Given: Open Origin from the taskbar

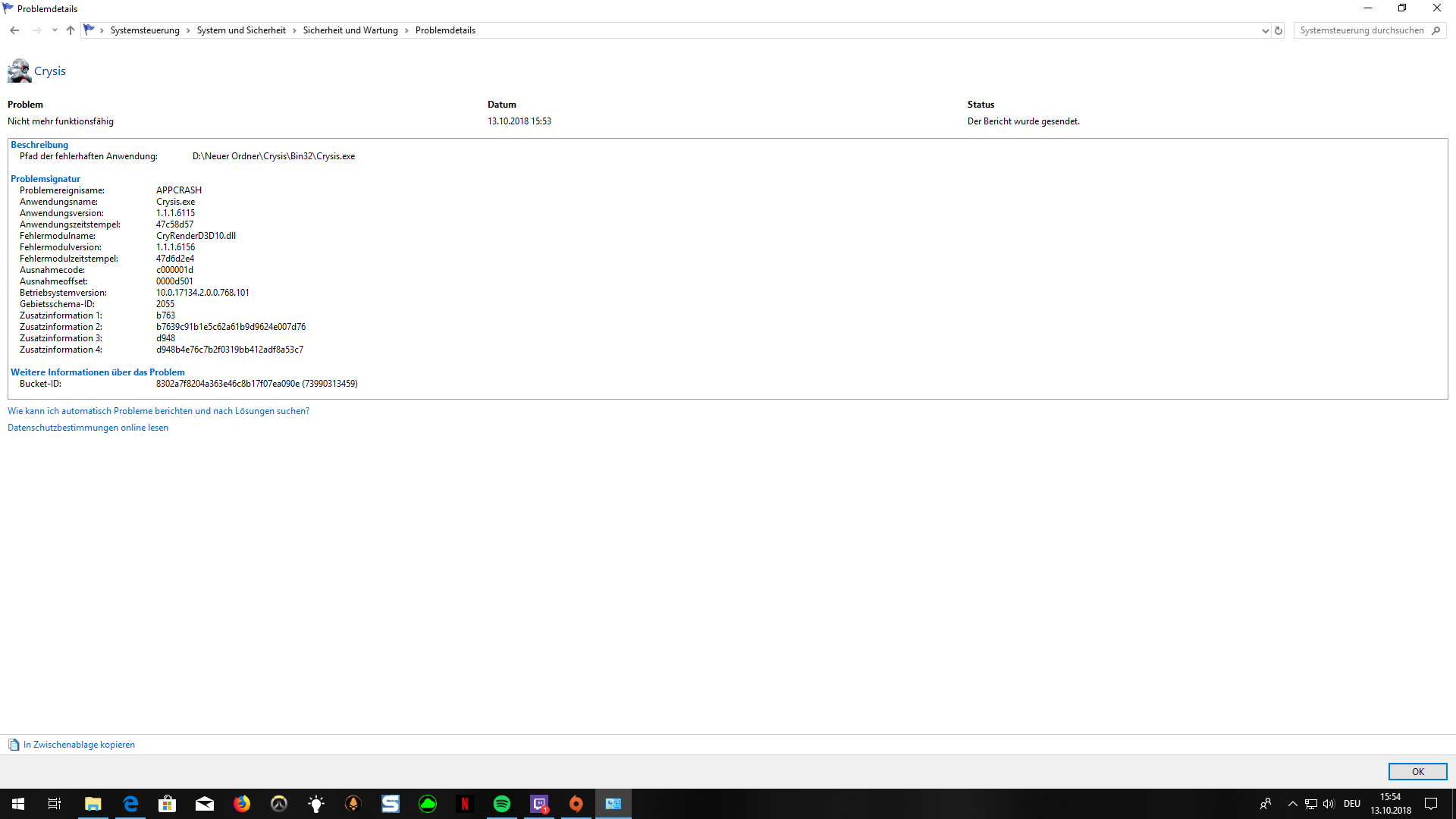Looking at the screenshot, I should [x=576, y=804].
